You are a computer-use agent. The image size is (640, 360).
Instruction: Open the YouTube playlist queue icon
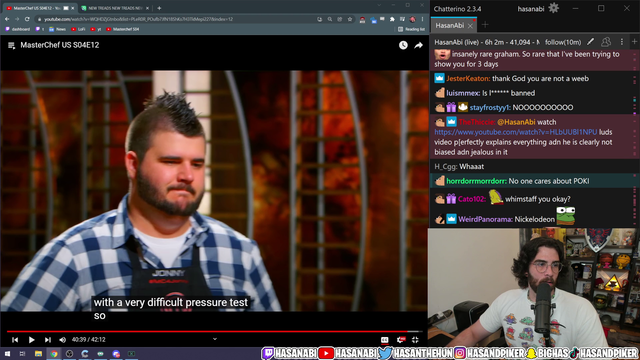tap(11, 45)
